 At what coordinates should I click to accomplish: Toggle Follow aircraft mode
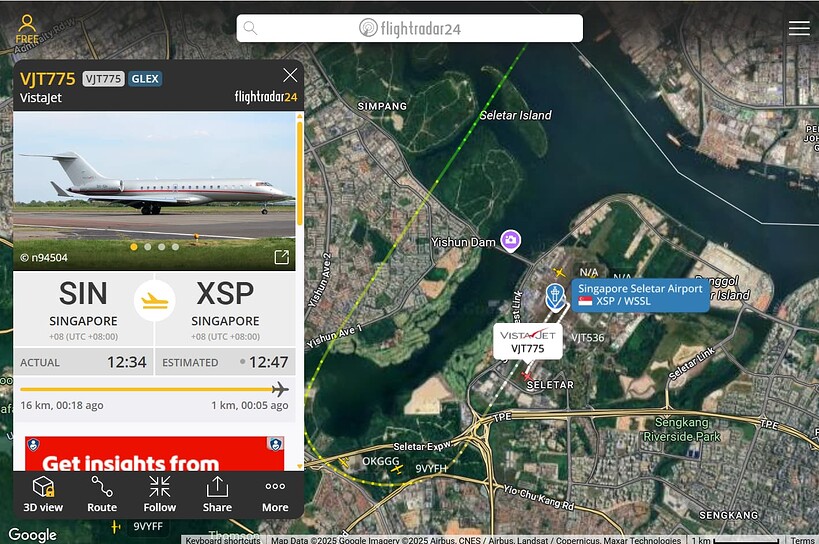(159, 494)
